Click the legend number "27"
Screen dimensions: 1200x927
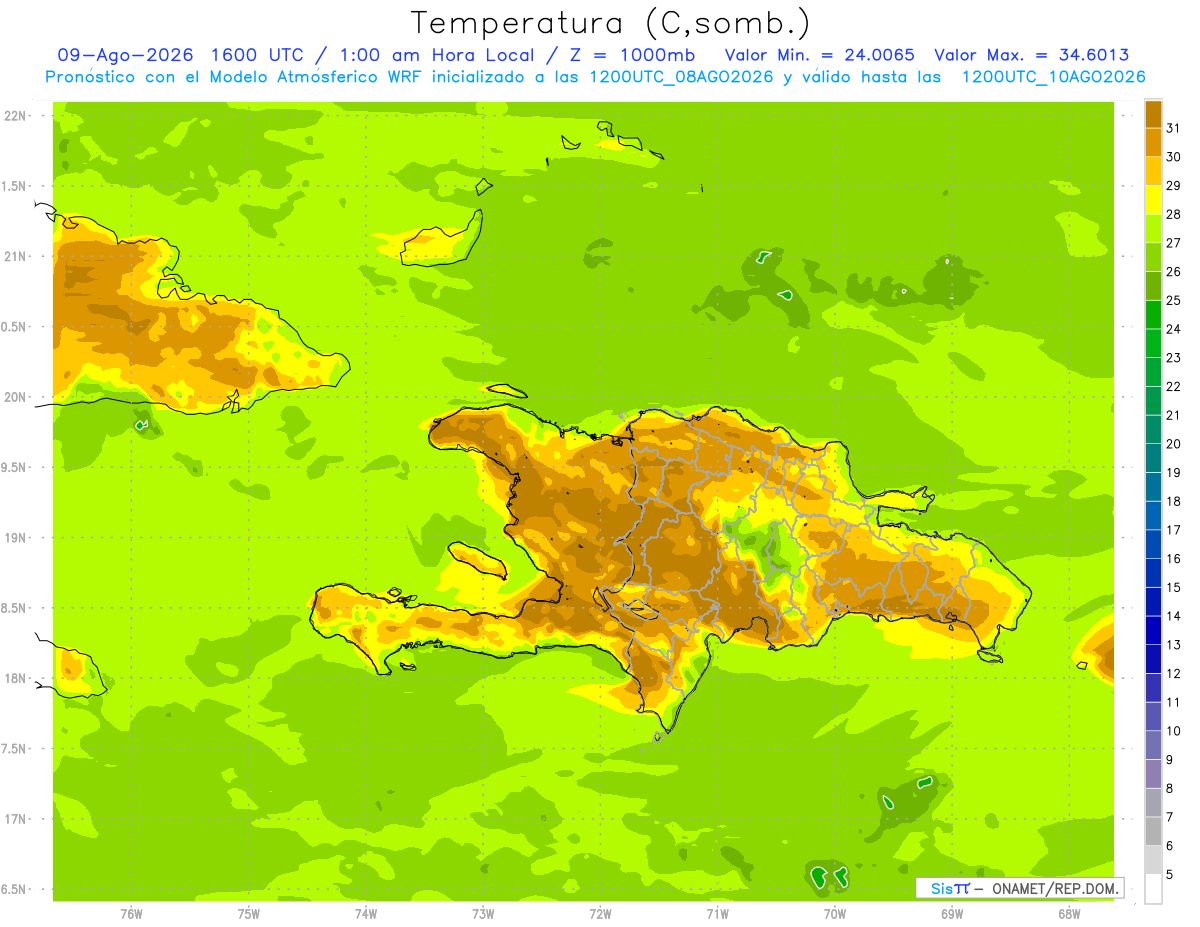point(1173,243)
